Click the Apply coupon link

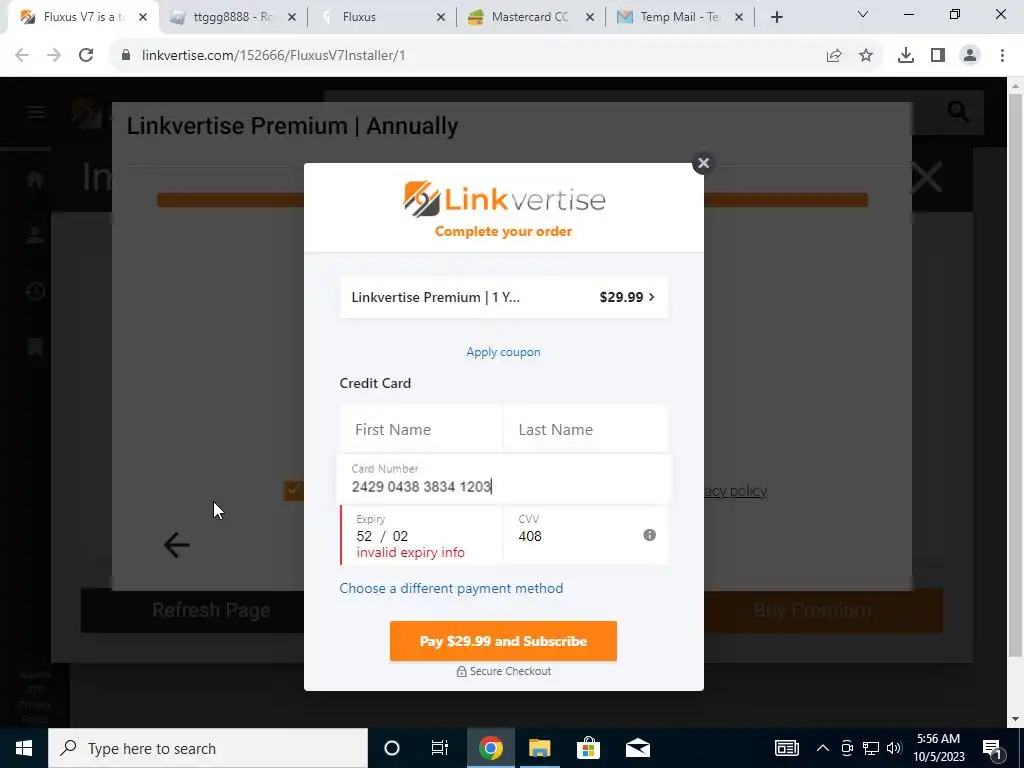click(x=504, y=352)
